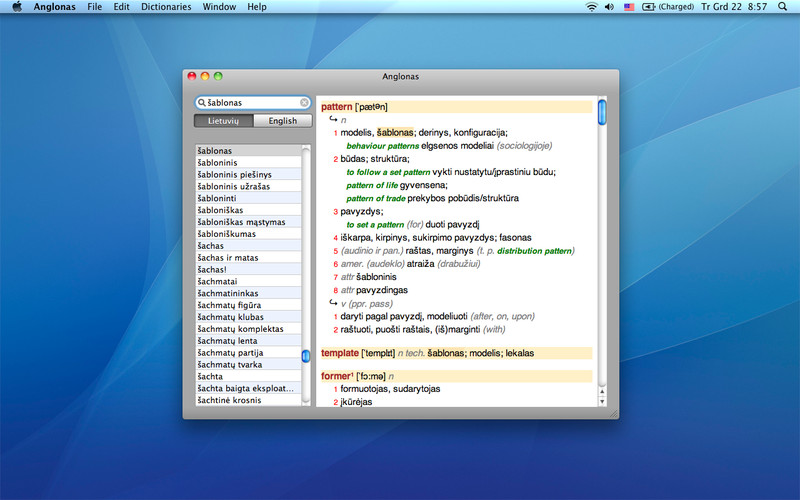Select šachtinė krosnis entry
The width and height of the screenshot is (800, 500).
[248, 400]
